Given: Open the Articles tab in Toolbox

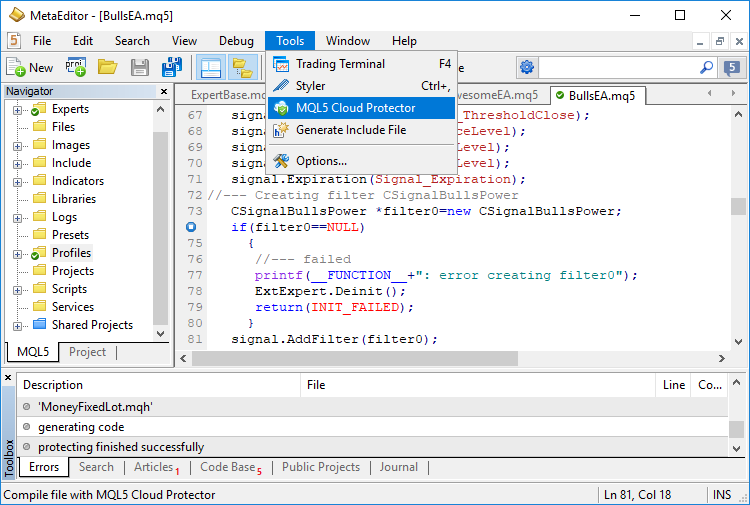Looking at the screenshot, I should pos(156,467).
